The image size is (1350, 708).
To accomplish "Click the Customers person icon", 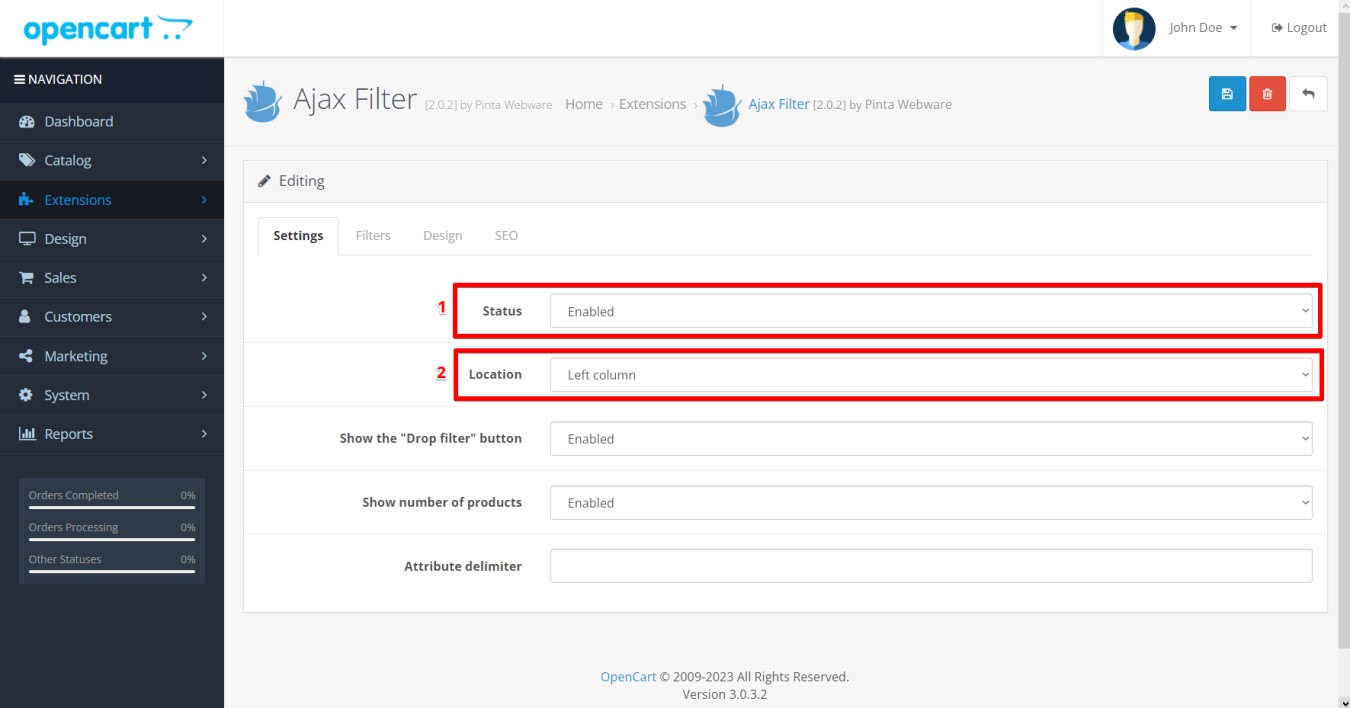I will (27, 317).
